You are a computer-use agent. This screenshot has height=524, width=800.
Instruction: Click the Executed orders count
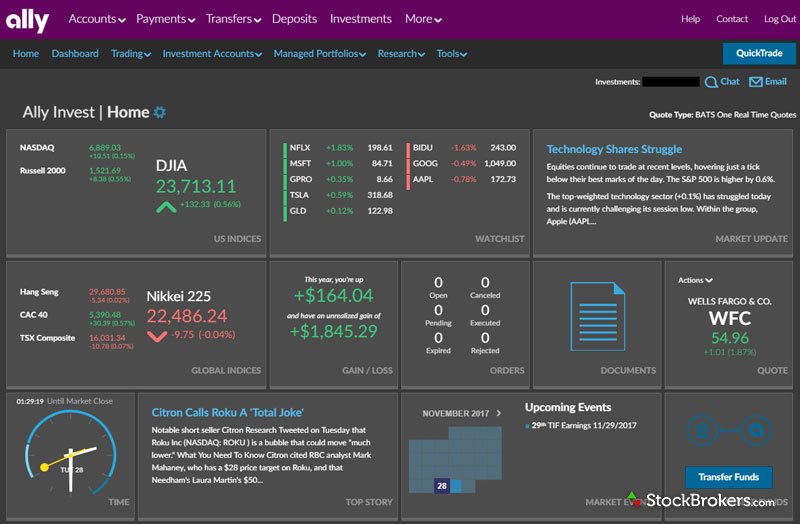coord(485,310)
